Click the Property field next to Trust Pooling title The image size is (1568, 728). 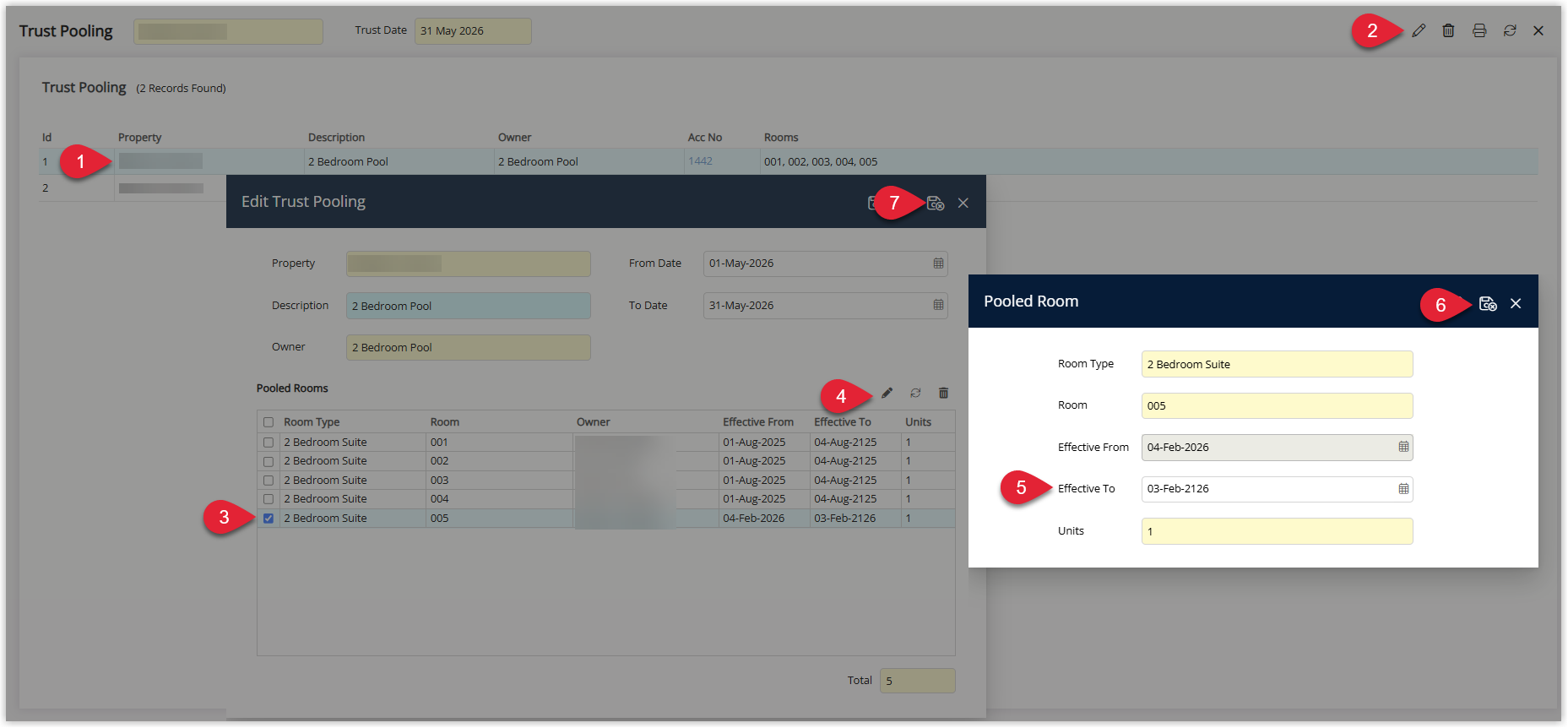(228, 31)
